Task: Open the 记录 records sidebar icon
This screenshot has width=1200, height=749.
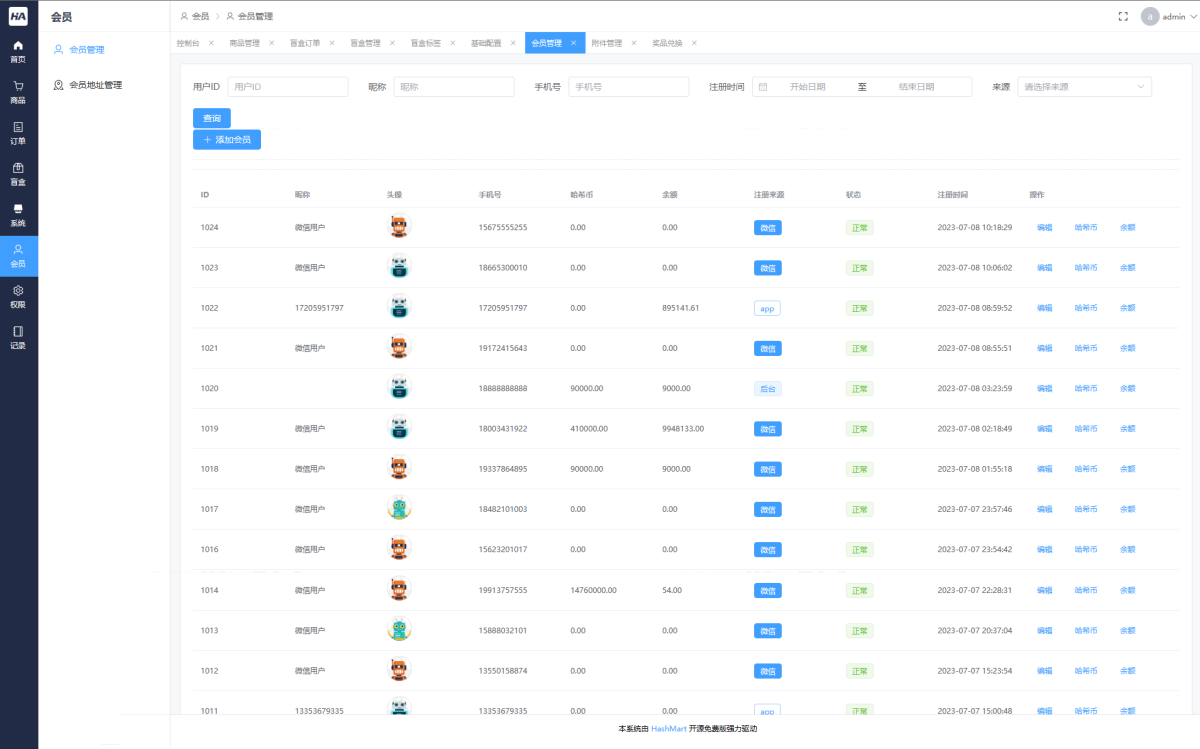Action: pyautogui.click(x=18, y=338)
